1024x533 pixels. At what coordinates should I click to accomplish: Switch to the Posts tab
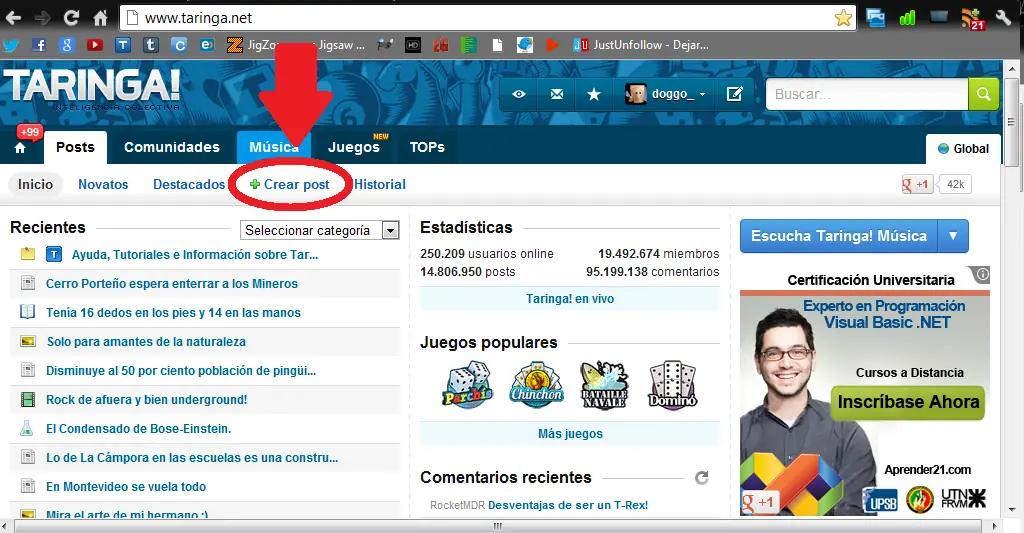click(75, 147)
